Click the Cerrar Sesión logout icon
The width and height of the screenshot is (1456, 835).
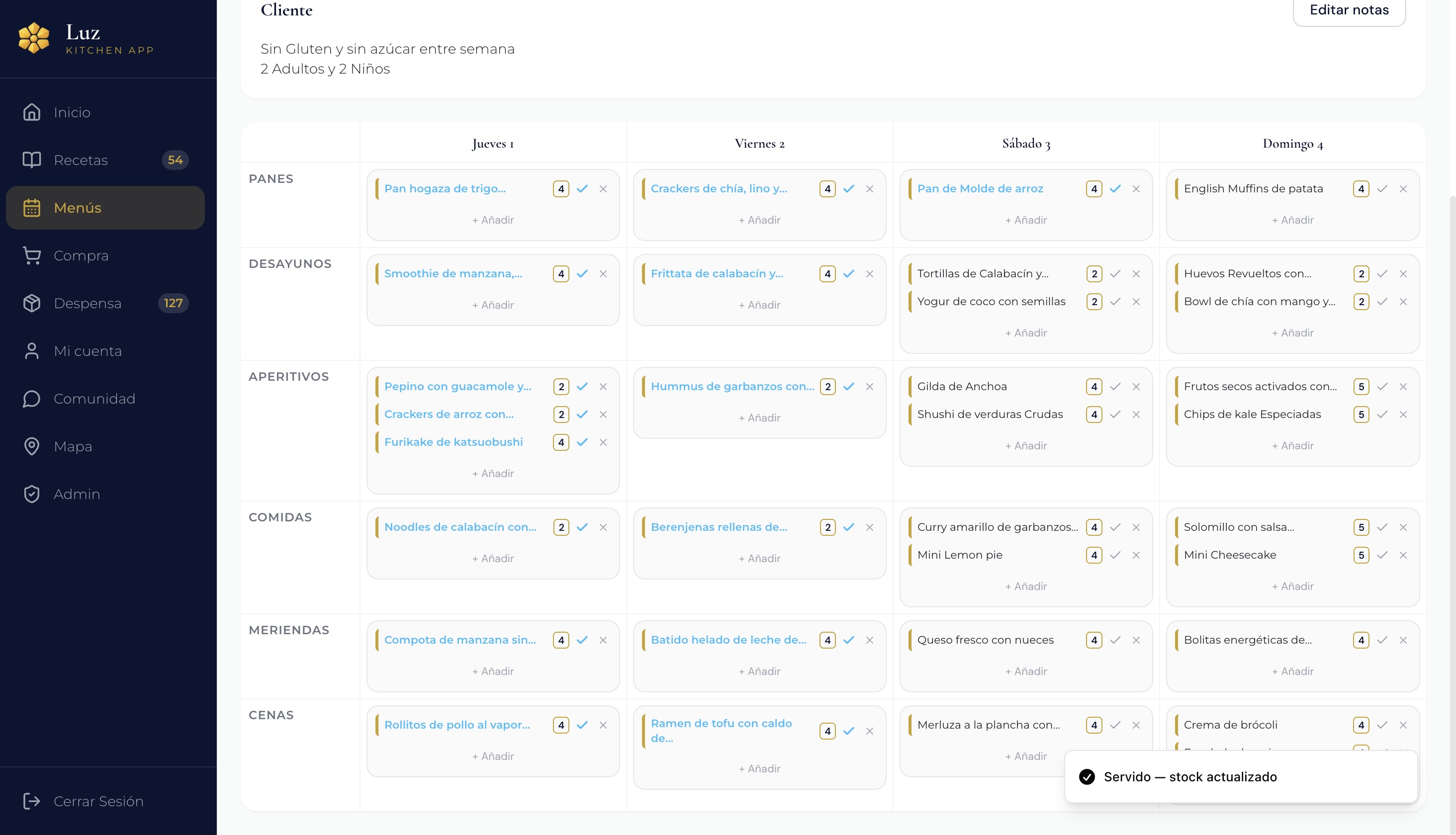[31, 801]
